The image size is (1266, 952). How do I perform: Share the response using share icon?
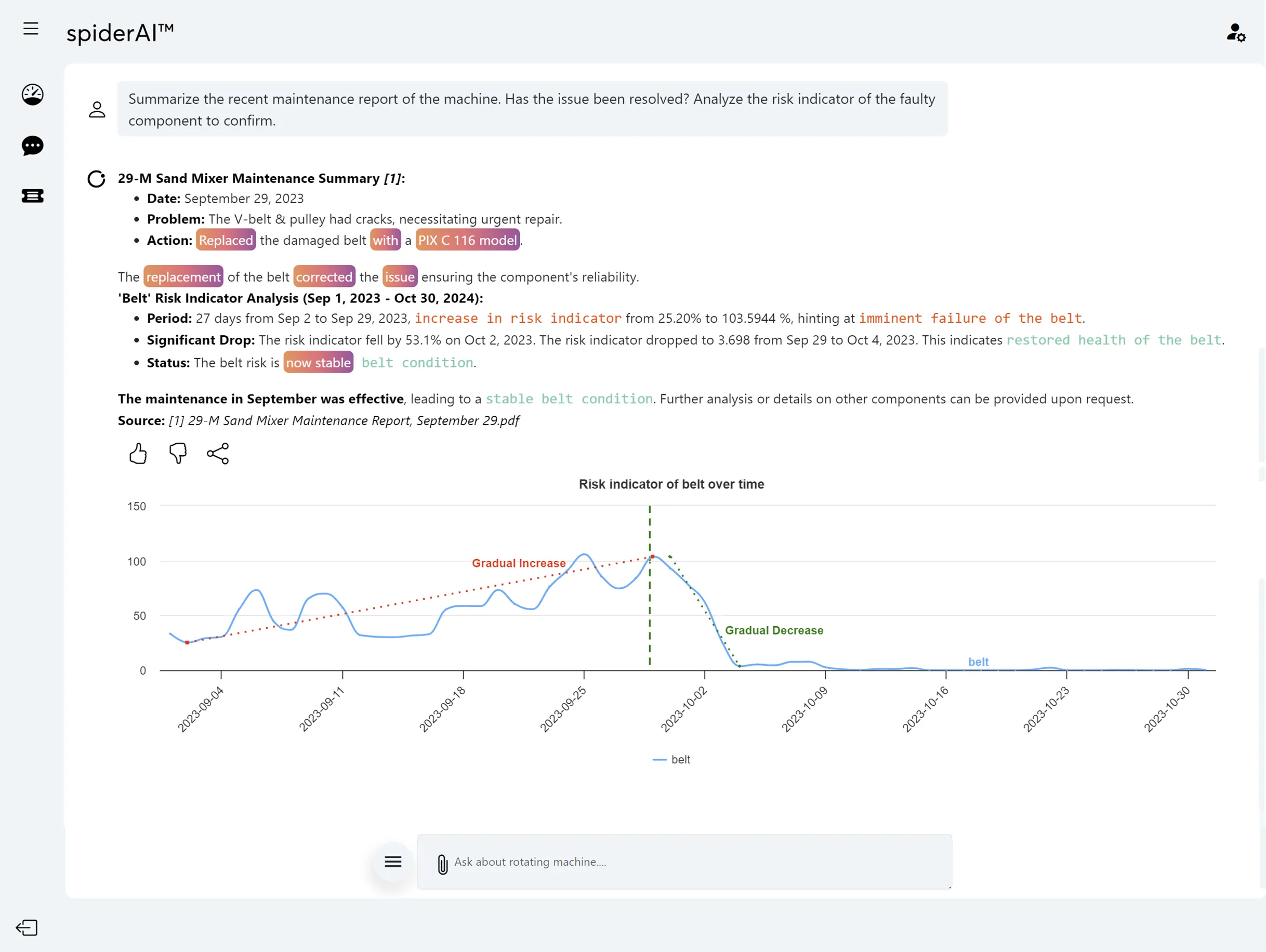[x=218, y=454]
